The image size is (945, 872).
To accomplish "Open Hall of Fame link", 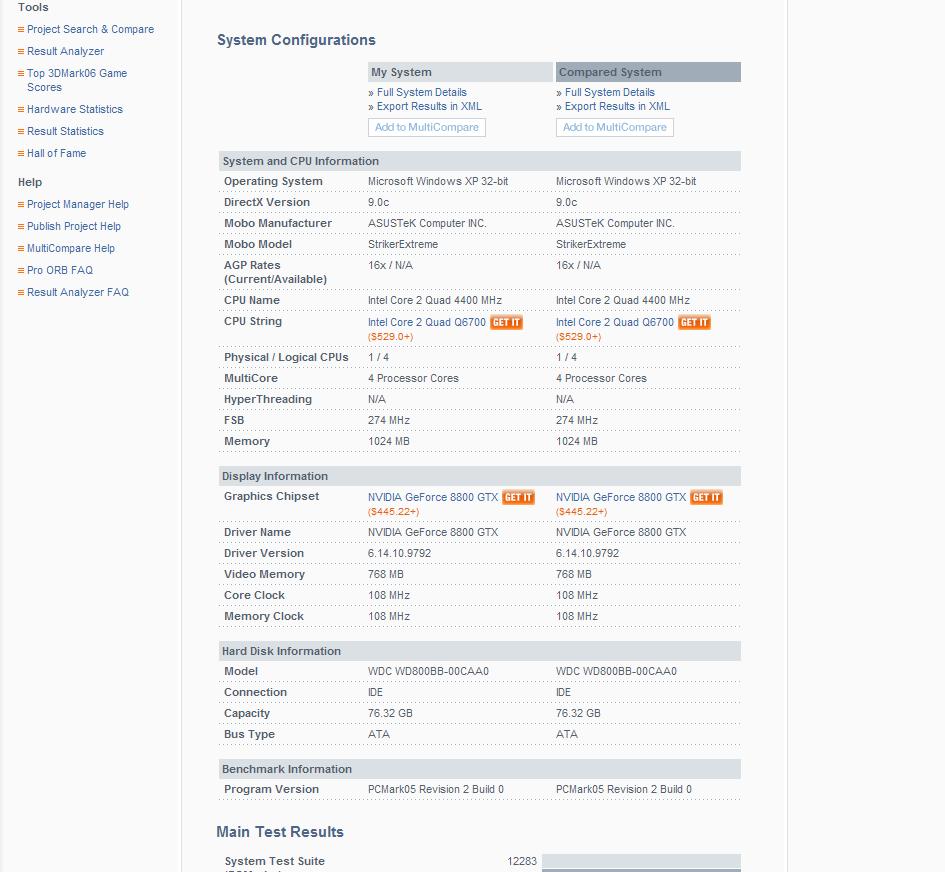I will pyautogui.click(x=57, y=153).
